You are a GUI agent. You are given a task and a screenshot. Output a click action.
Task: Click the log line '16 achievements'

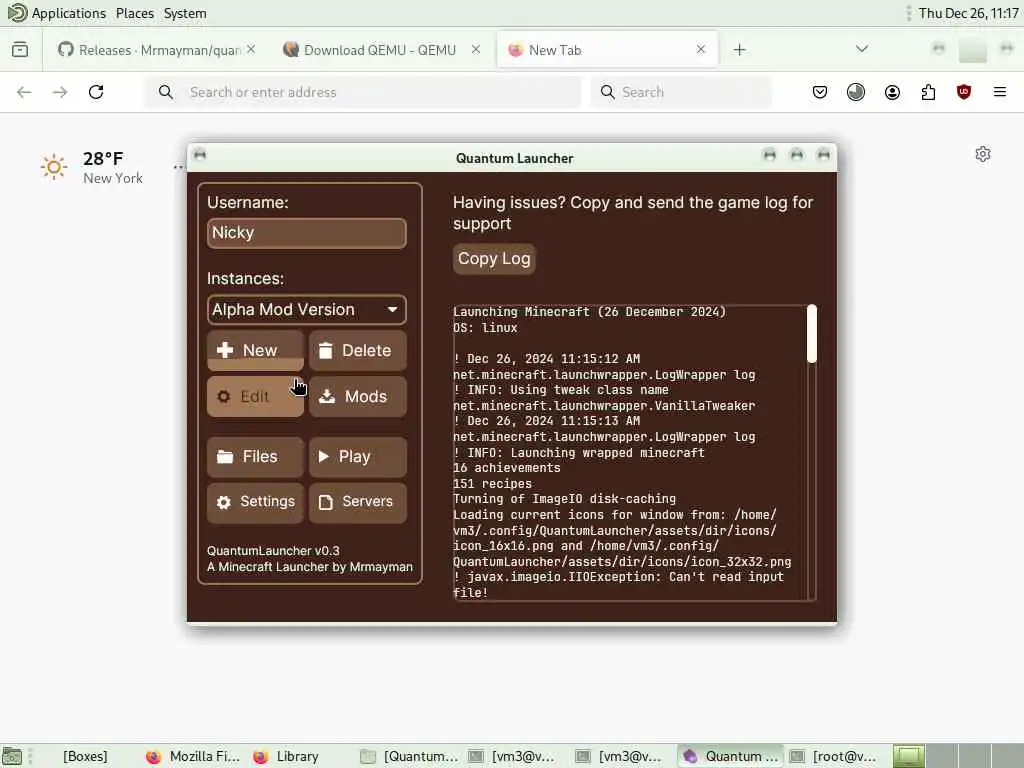tap(507, 468)
